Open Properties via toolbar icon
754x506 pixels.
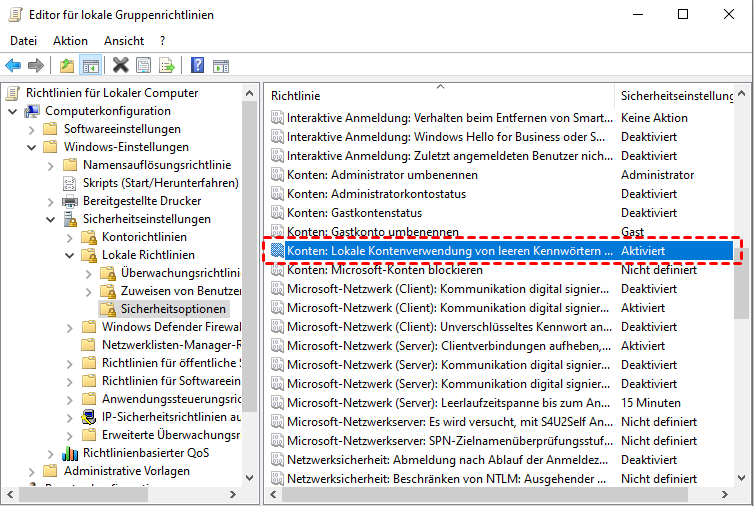pyautogui.click(x=144, y=66)
